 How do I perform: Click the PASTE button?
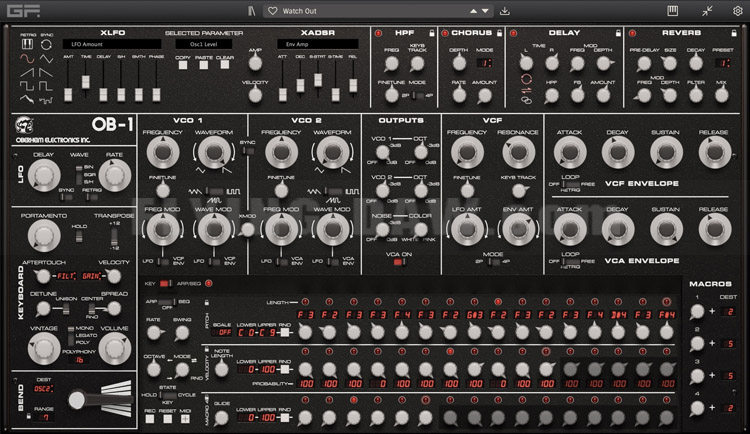pyautogui.click(x=204, y=65)
